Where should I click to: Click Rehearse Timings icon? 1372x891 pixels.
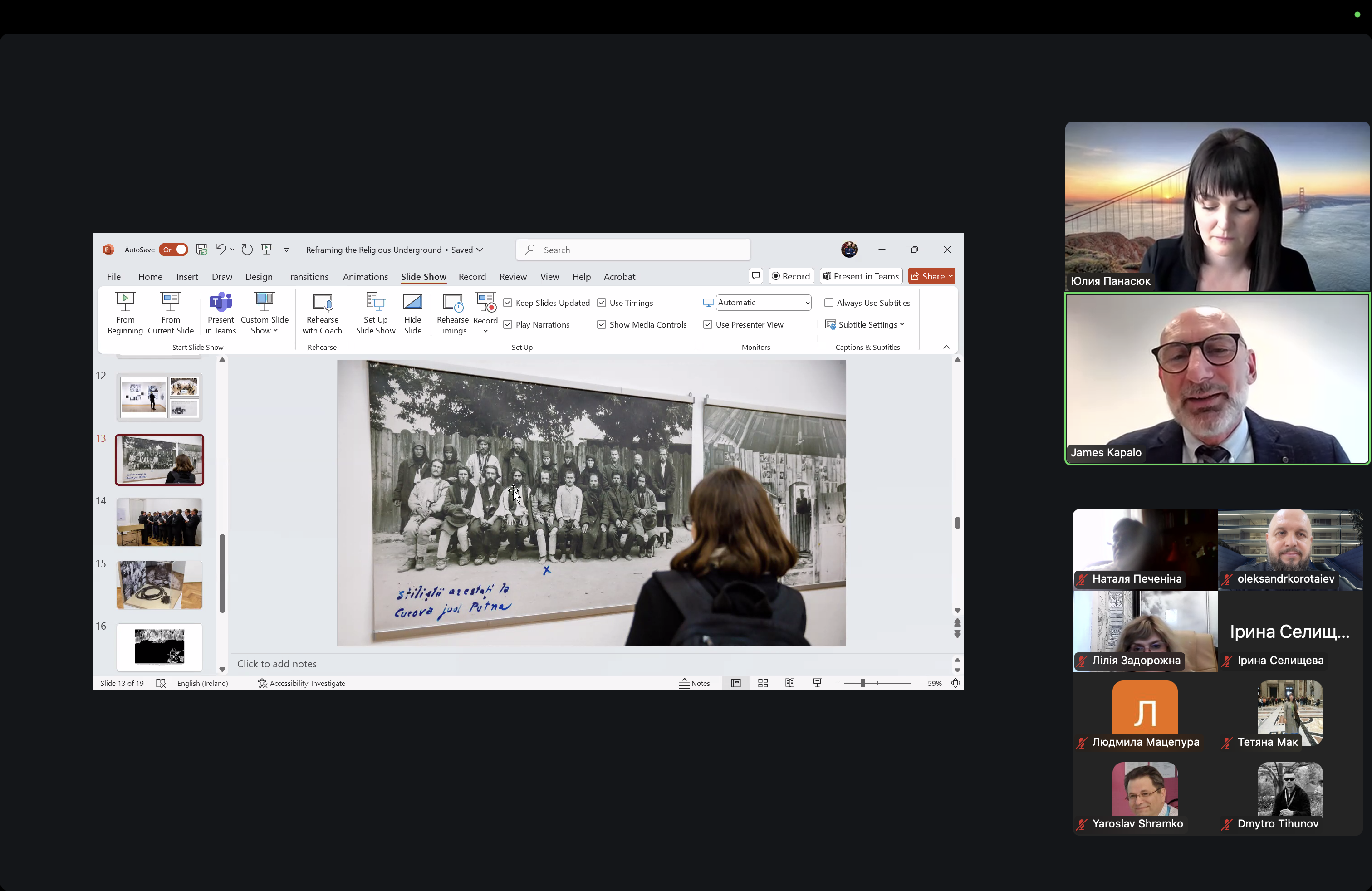(452, 303)
